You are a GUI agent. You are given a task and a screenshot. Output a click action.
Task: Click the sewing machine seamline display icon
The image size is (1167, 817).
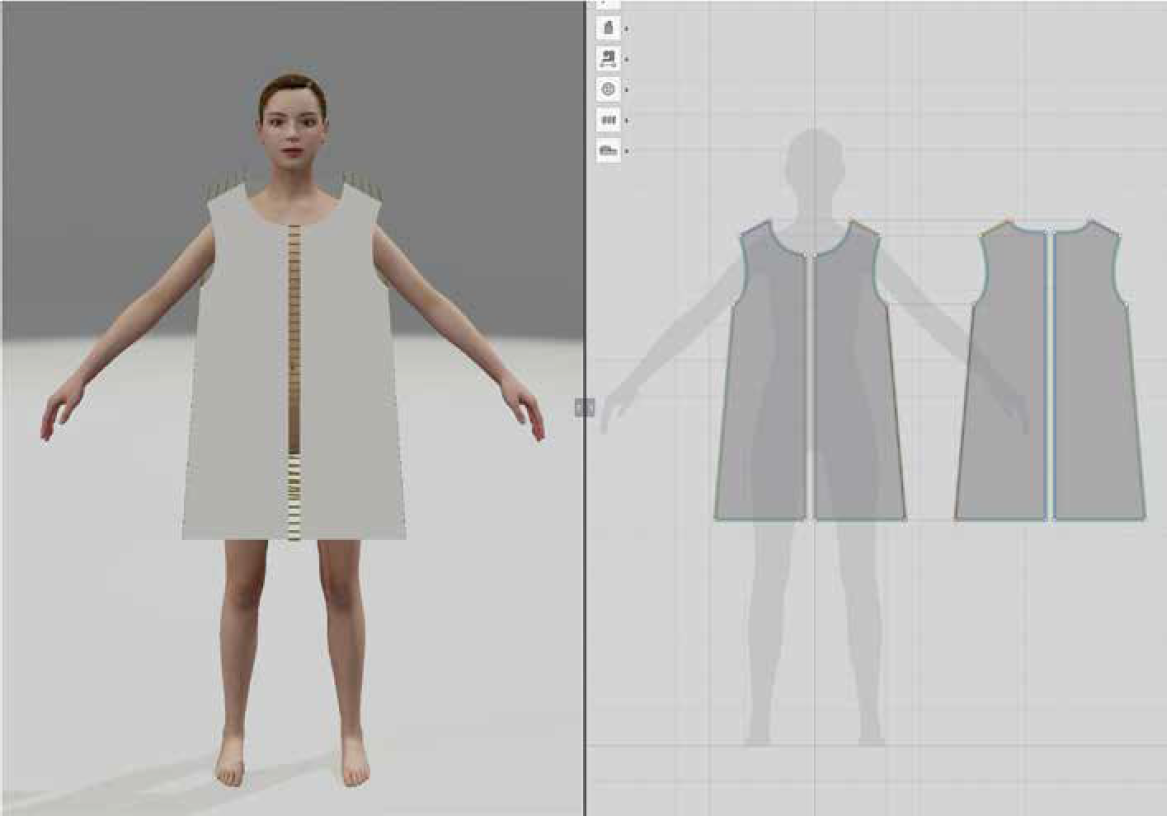(608, 59)
